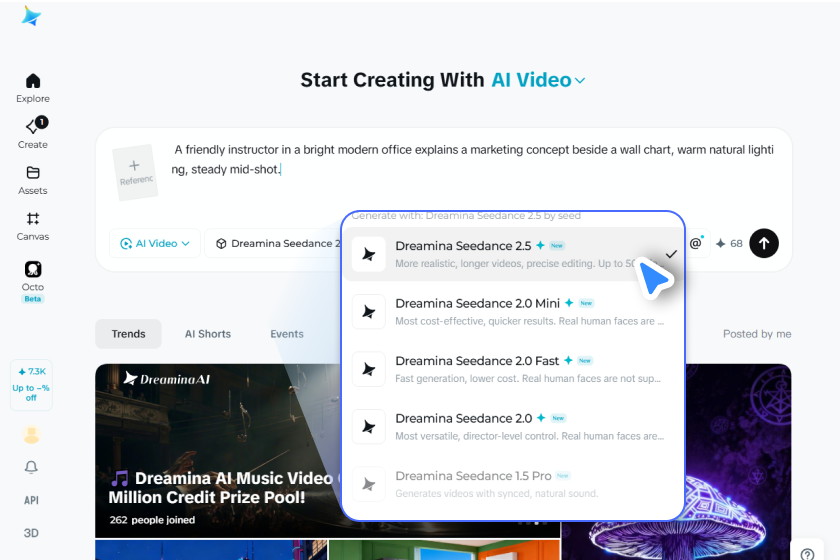Click the 68 credits indicator
This screenshot has height=560, width=840.
[729, 243]
